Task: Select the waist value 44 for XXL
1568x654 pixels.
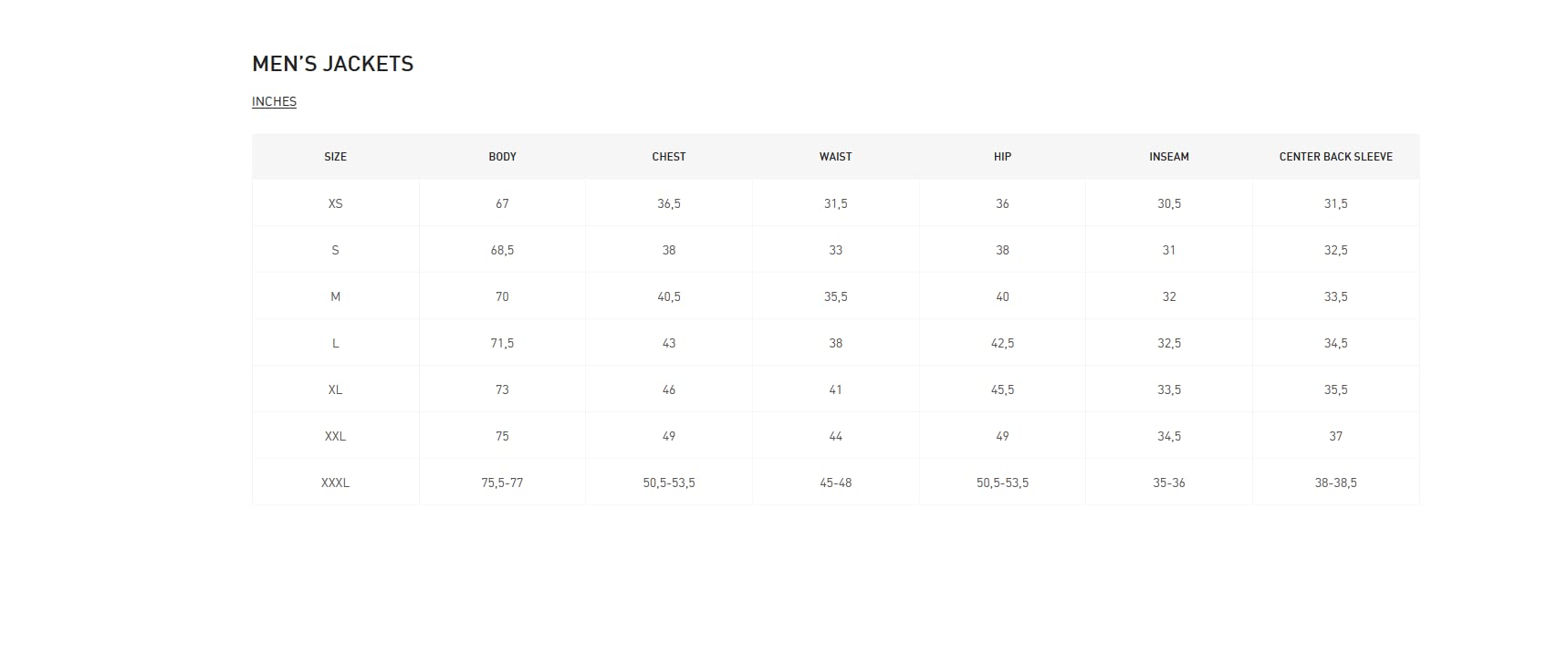Action: point(835,436)
